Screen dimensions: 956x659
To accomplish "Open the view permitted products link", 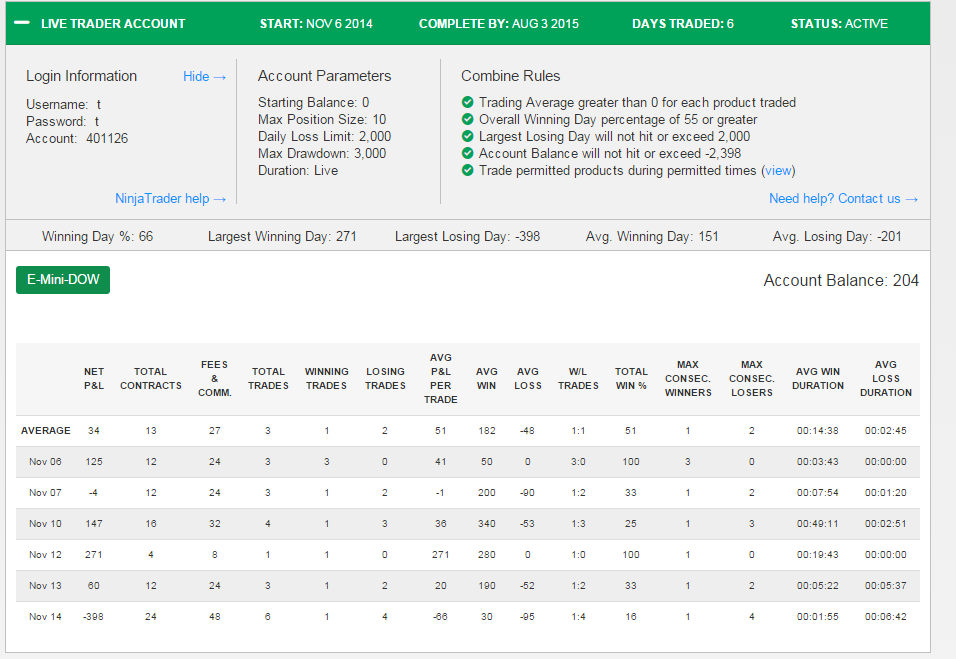I will (779, 171).
